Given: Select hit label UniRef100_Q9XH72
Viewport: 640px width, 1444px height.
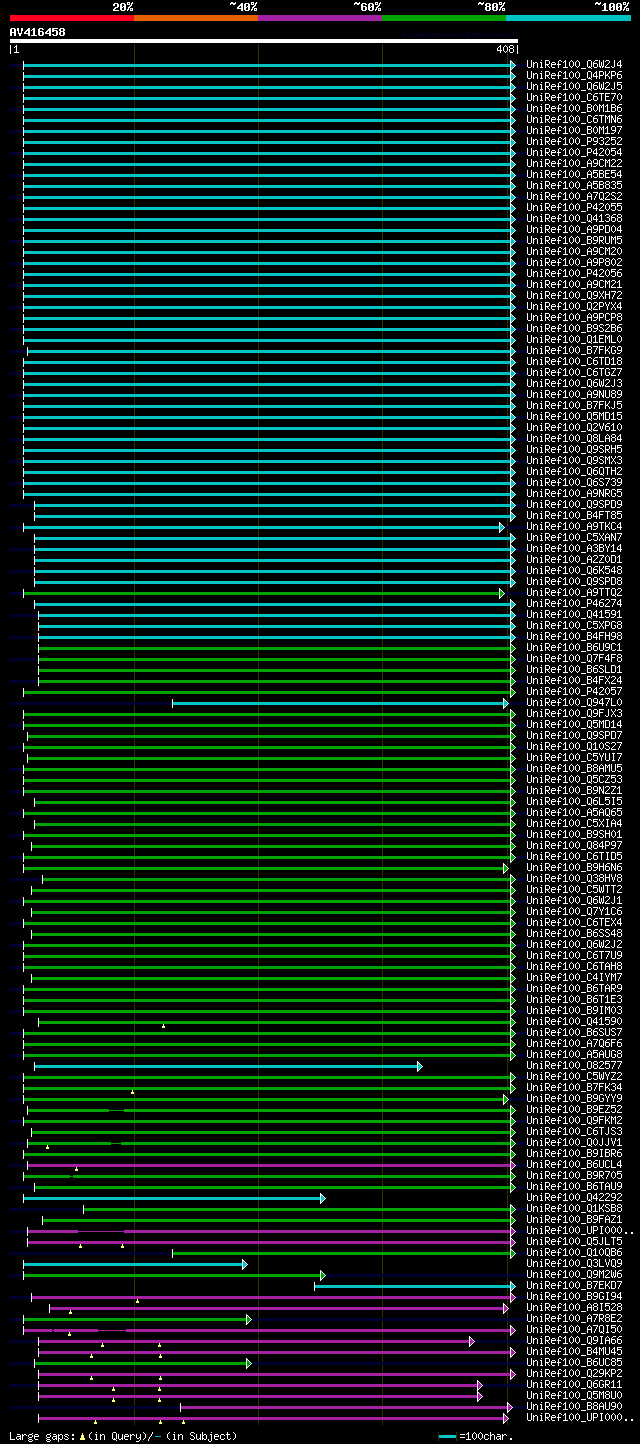Looking at the screenshot, I should click(574, 296).
